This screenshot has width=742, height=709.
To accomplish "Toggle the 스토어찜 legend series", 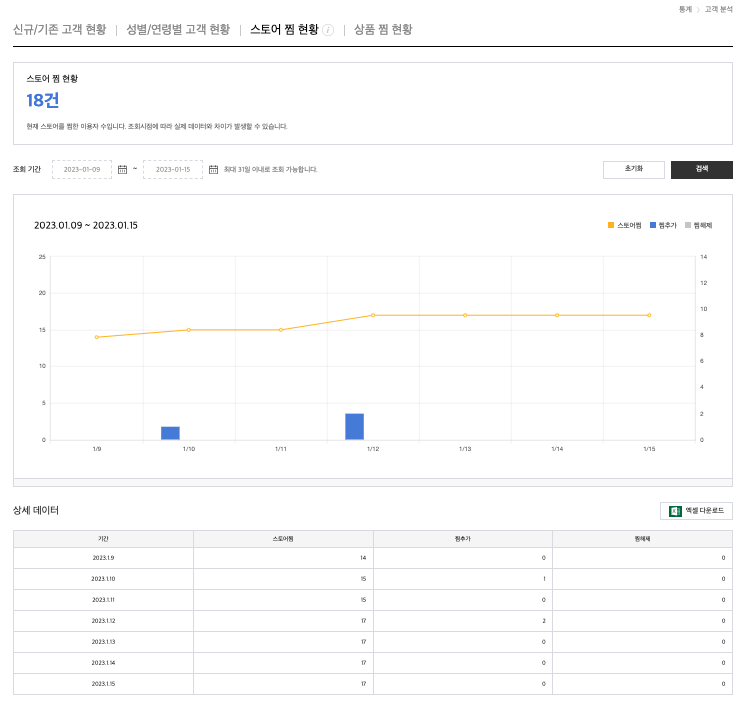I will click(625, 226).
